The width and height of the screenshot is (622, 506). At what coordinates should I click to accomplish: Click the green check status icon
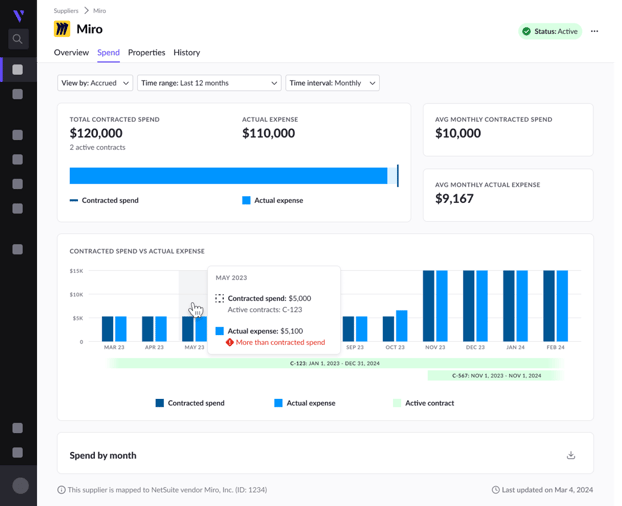point(526,31)
